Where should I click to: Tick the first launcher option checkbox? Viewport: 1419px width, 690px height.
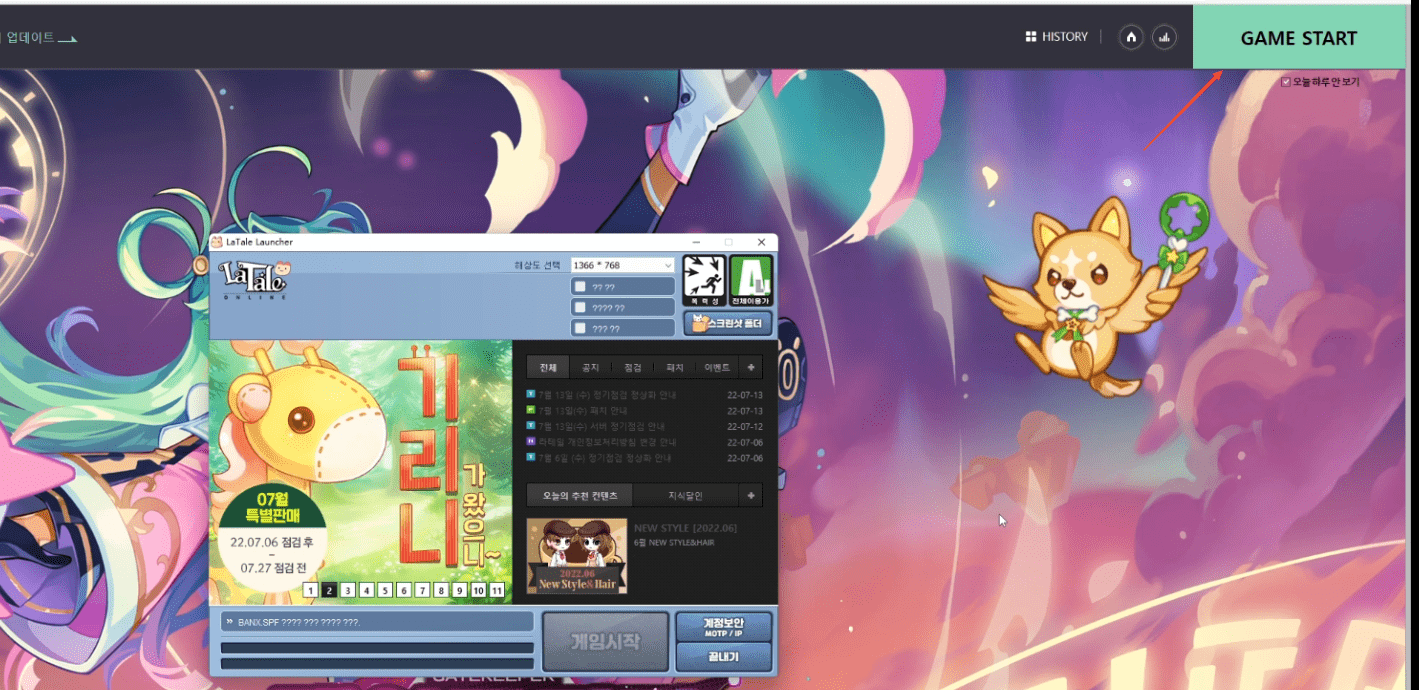click(x=581, y=287)
